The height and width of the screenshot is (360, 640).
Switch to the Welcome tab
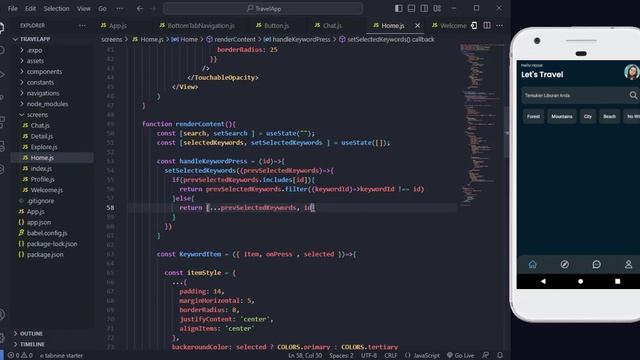449,25
